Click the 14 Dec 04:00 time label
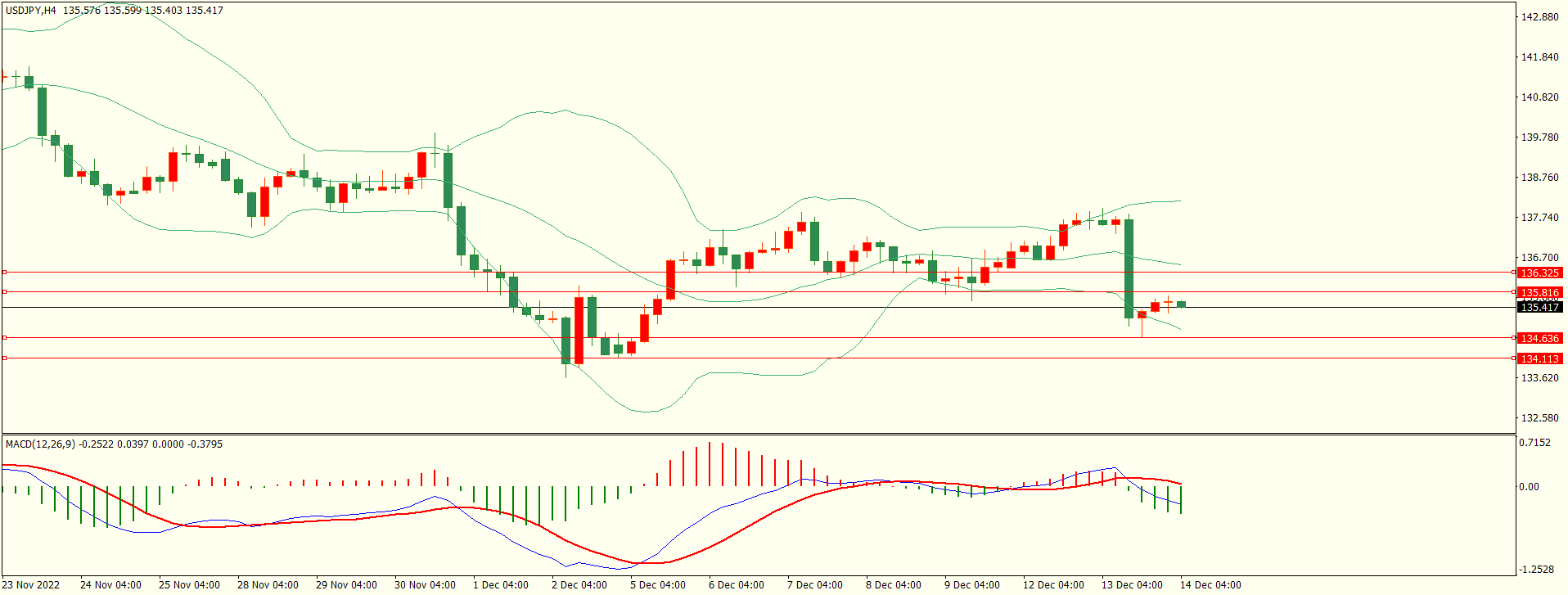1568x595 pixels. pyautogui.click(x=1210, y=585)
